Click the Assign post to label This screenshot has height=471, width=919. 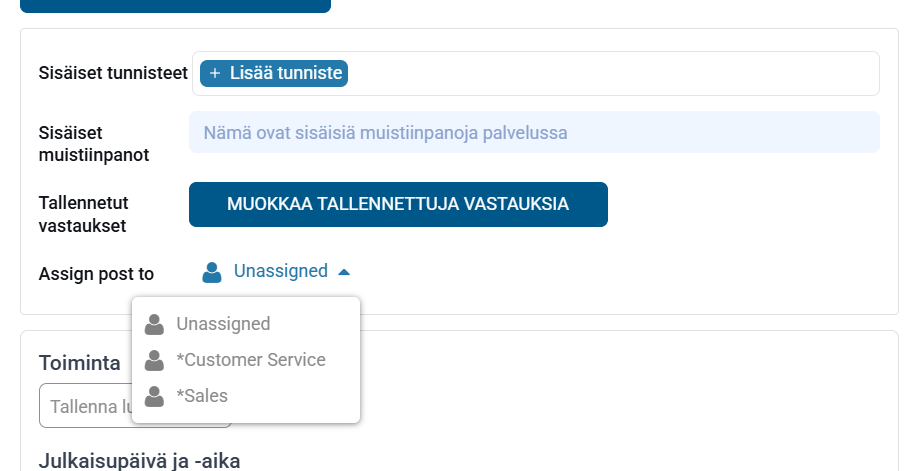tap(96, 273)
